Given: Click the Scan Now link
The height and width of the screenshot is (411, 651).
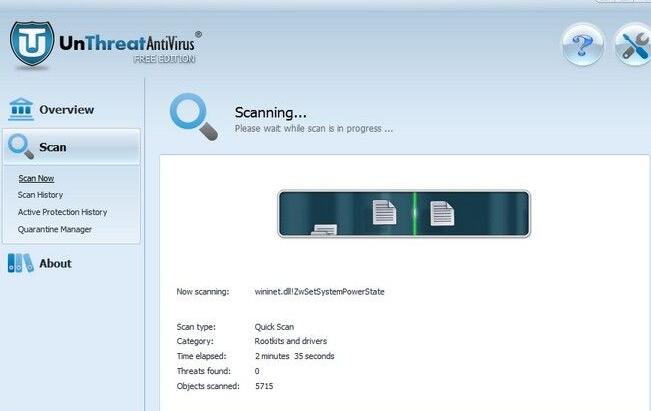Looking at the screenshot, I should point(36,179).
